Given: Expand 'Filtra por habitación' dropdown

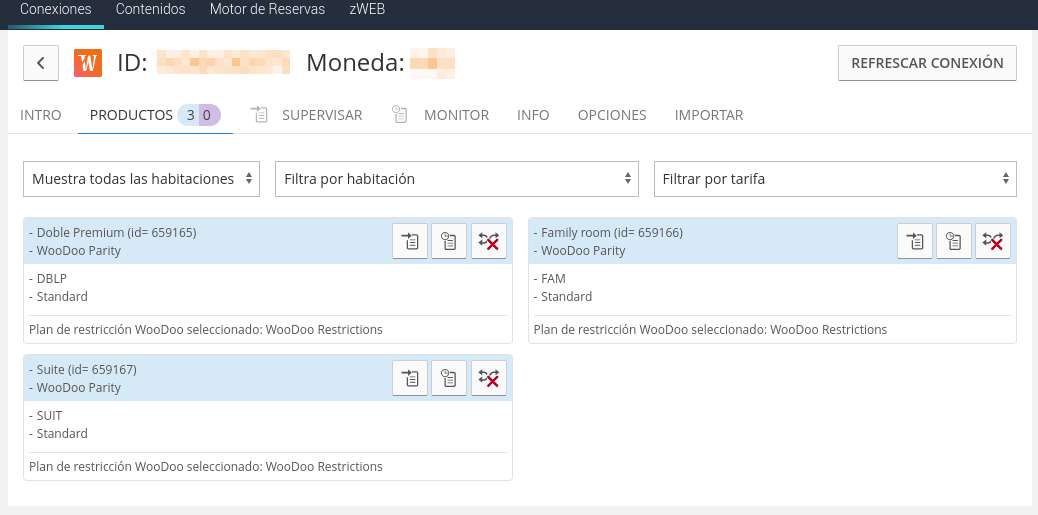Looking at the screenshot, I should [456, 179].
